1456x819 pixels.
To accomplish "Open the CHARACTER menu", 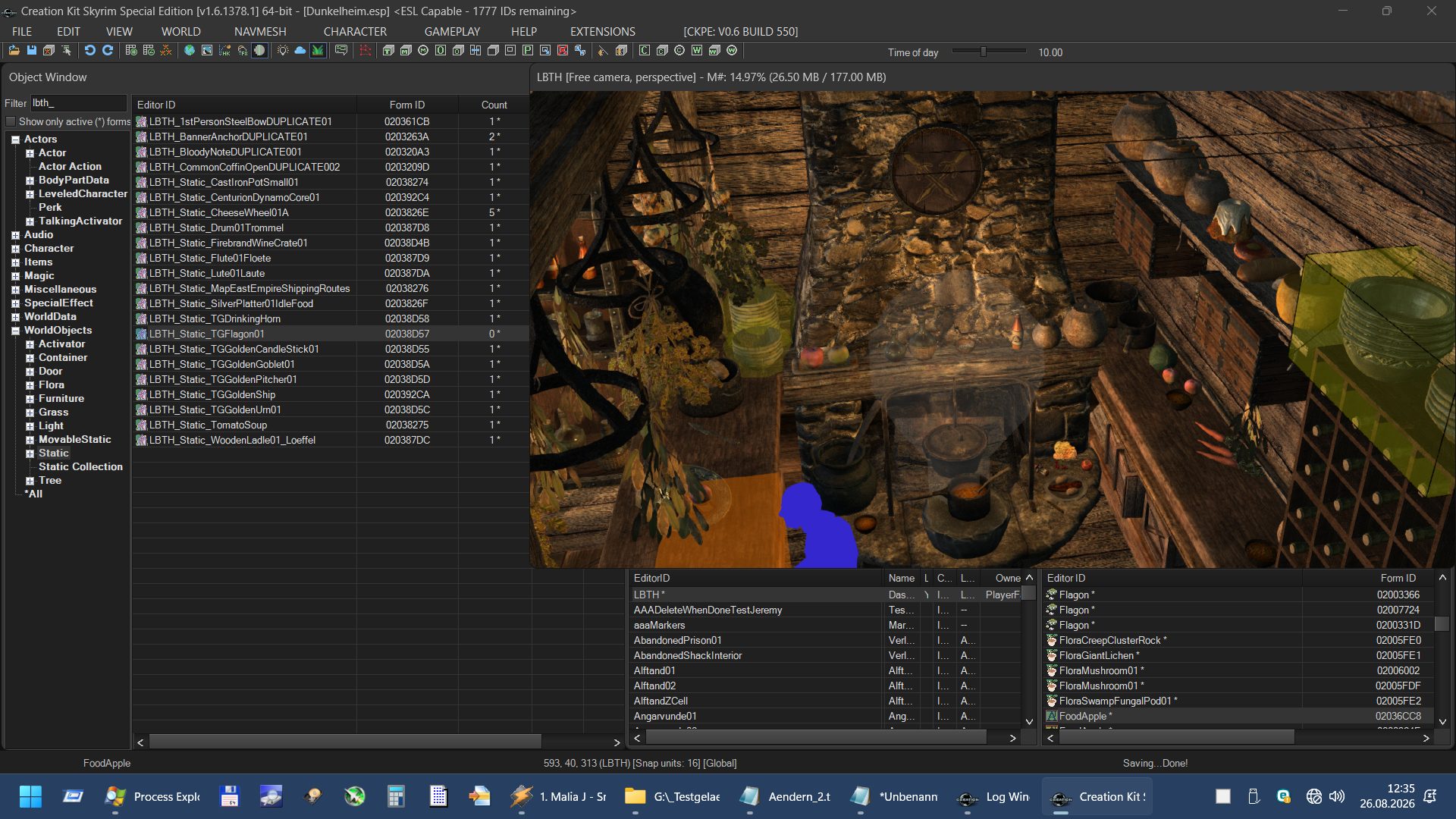I will (355, 31).
